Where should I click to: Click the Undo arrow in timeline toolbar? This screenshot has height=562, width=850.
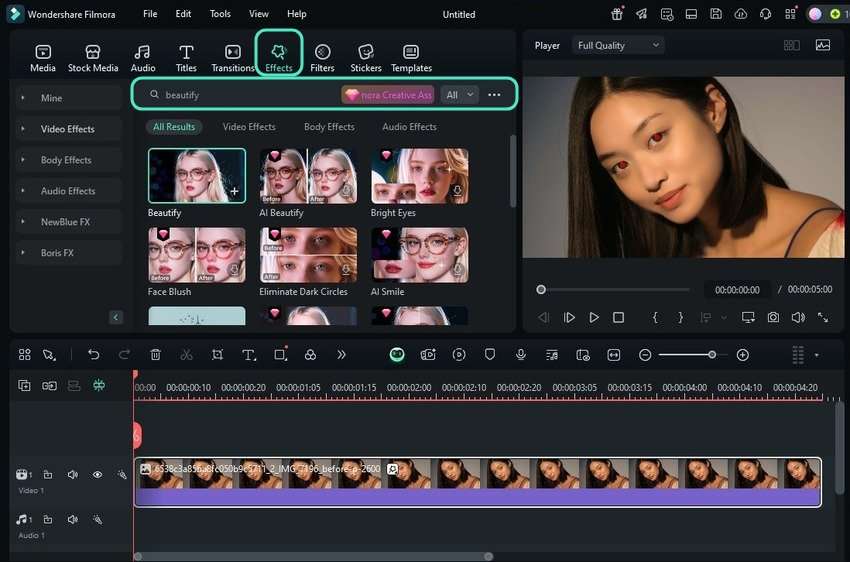tap(93, 355)
